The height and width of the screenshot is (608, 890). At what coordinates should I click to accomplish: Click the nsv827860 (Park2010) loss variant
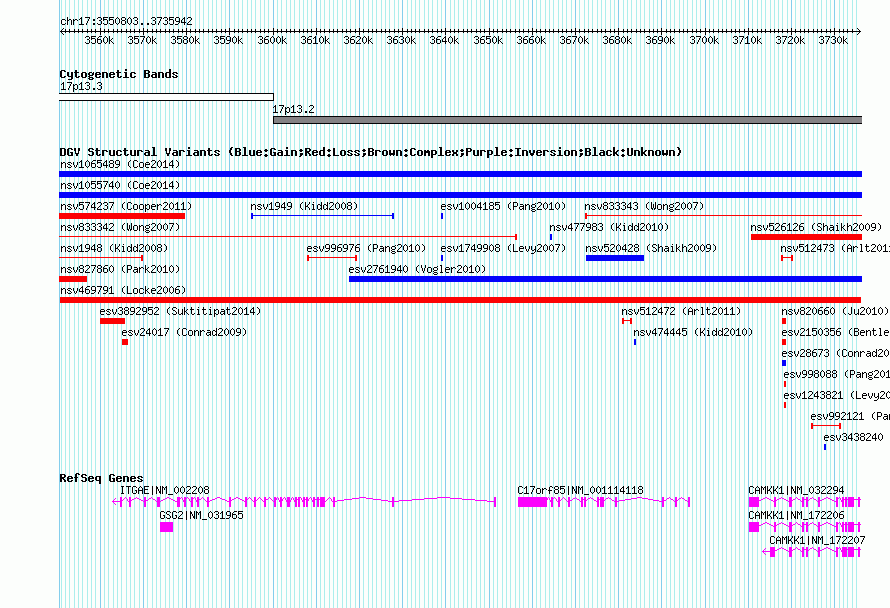pyautogui.click(x=73, y=279)
